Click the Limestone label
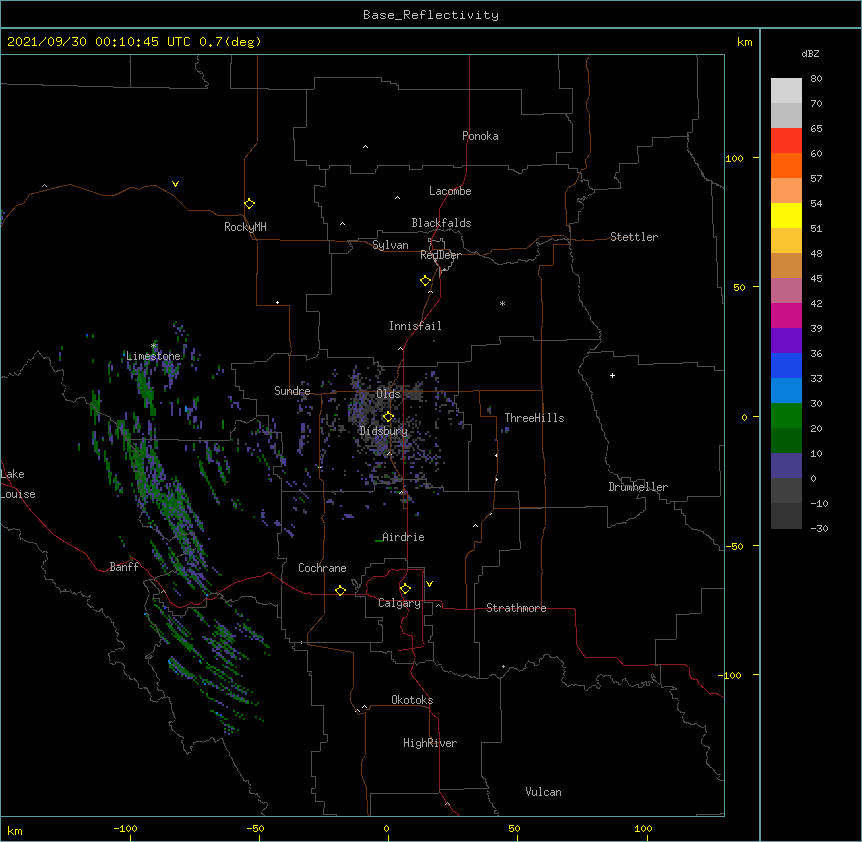The image size is (862, 842). tap(153, 356)
